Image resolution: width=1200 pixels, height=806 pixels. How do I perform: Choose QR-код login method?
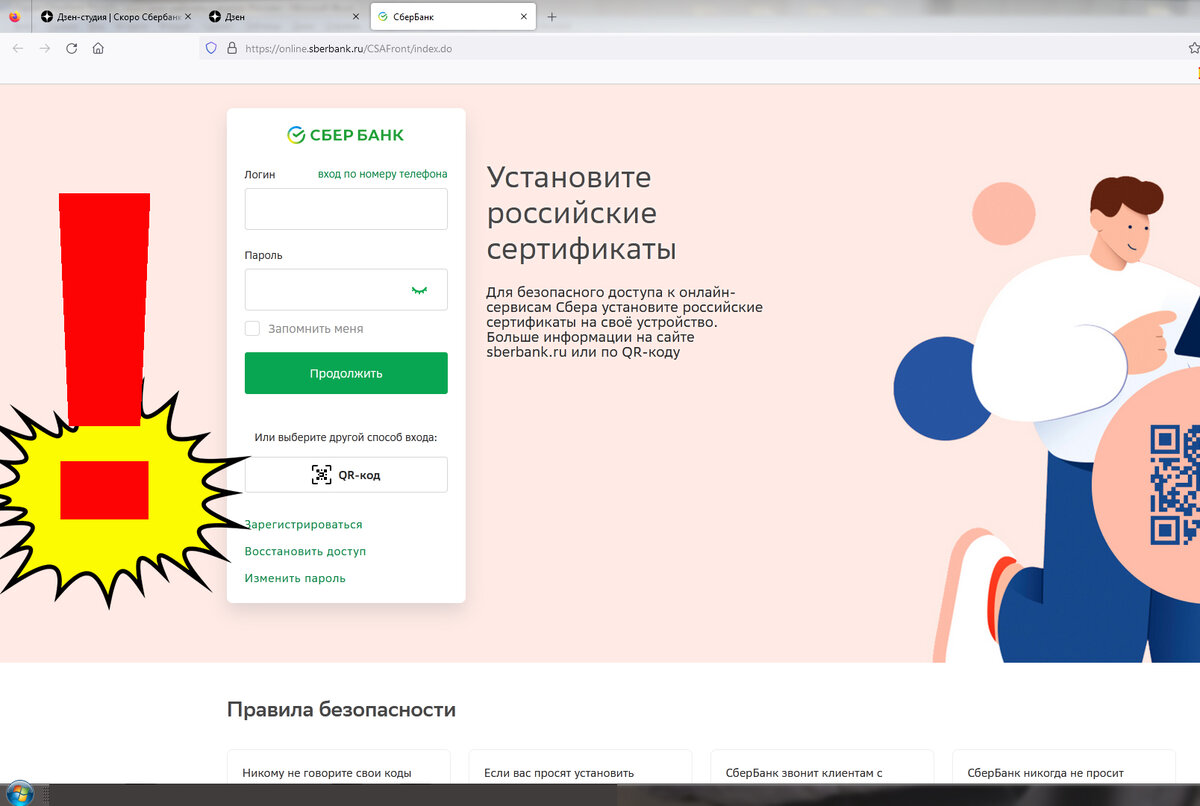346,475
